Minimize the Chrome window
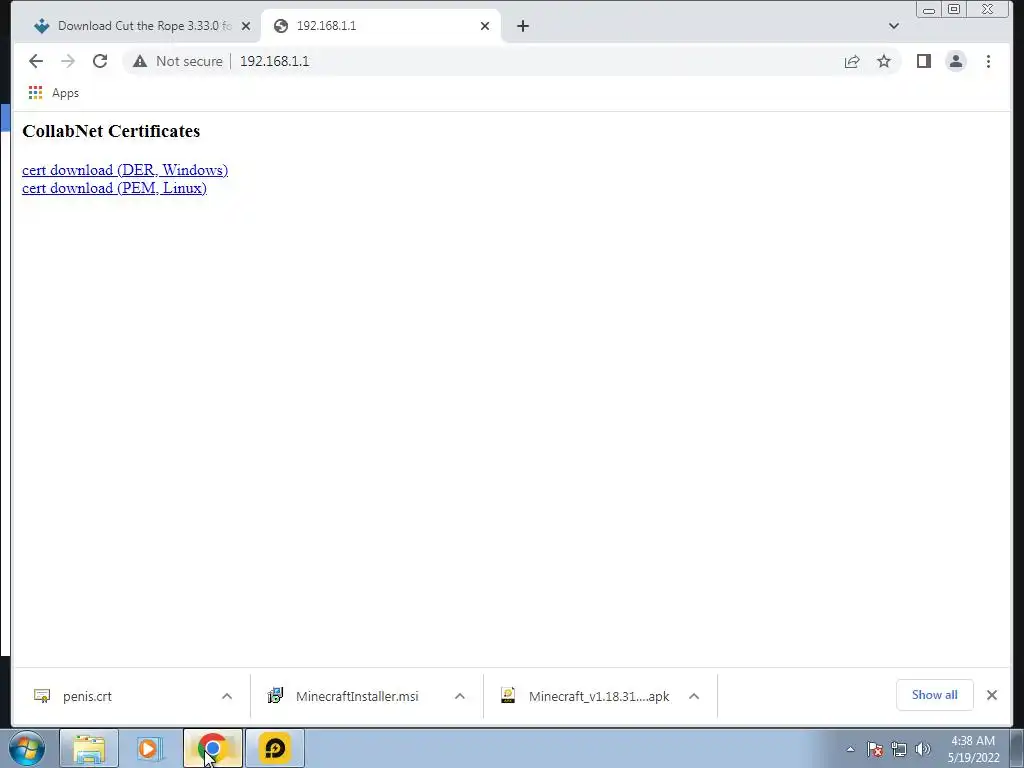1024x768 pixels. pos(929,9)
